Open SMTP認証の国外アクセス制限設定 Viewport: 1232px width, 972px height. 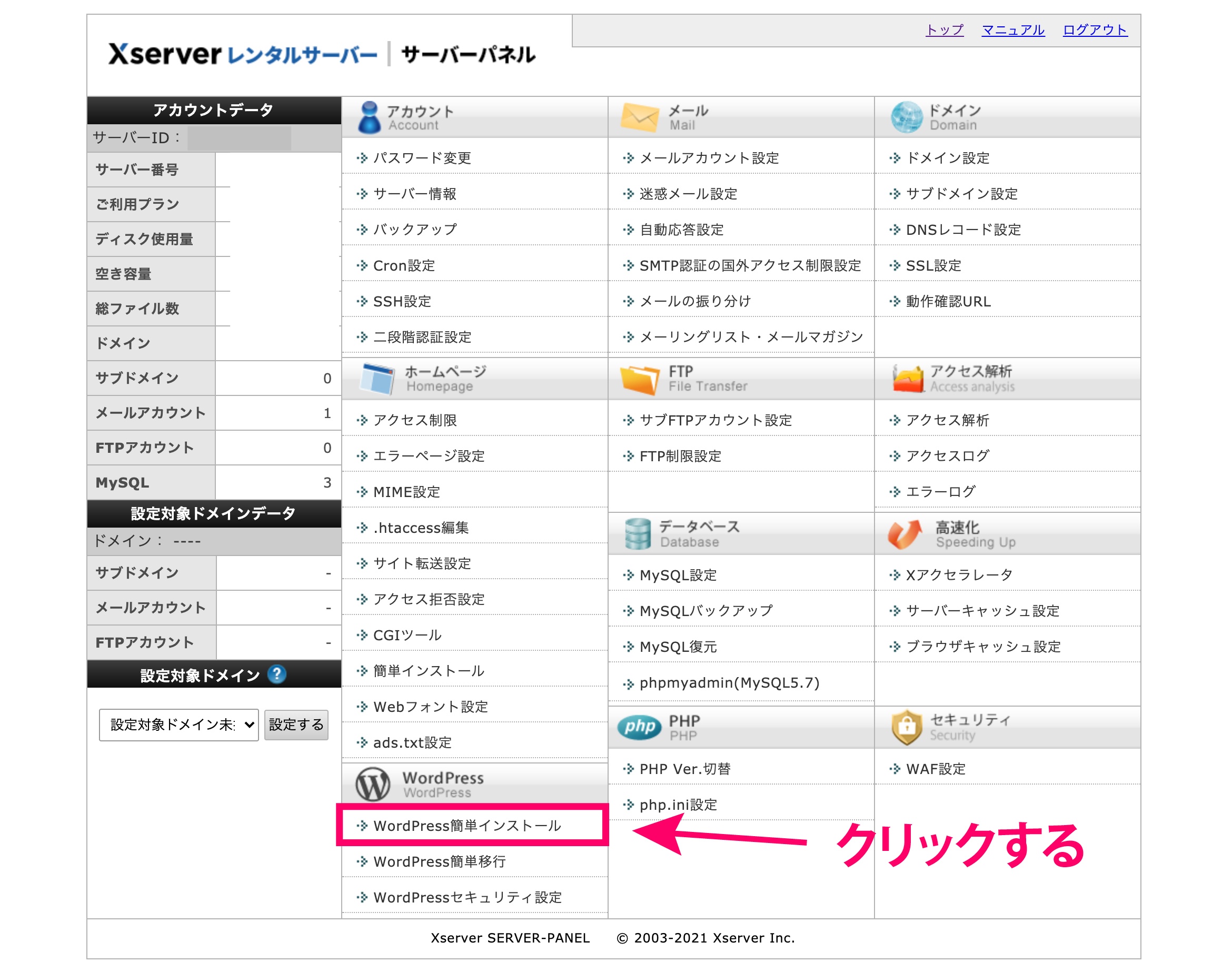click(750, 265)
